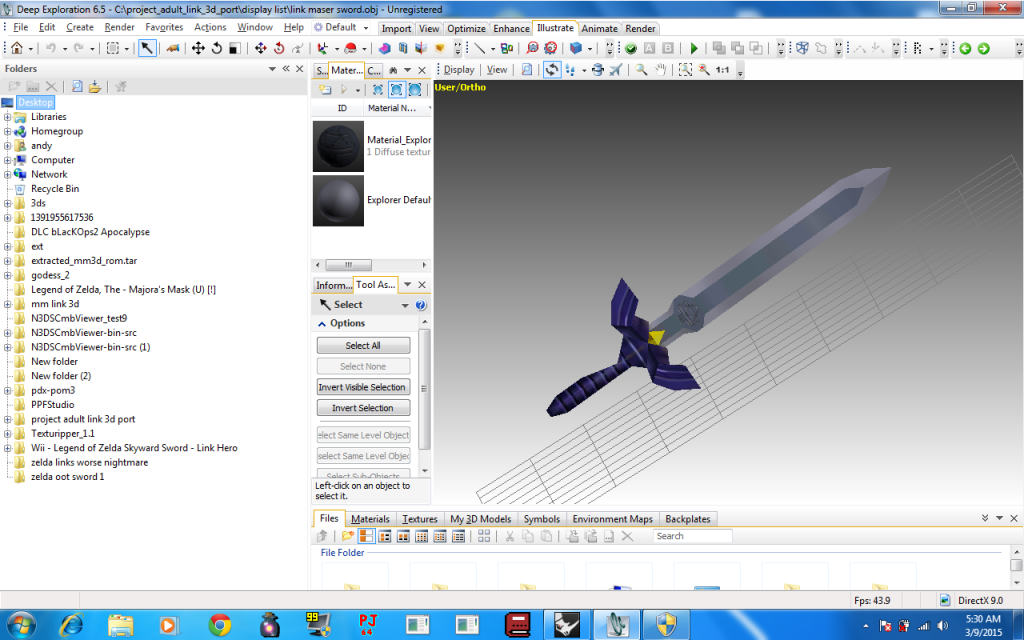Click the four-arrow Move tool icon
The height and width of the screenshot is (640, 1024).
pyautogui.click(x=198, y=48)
